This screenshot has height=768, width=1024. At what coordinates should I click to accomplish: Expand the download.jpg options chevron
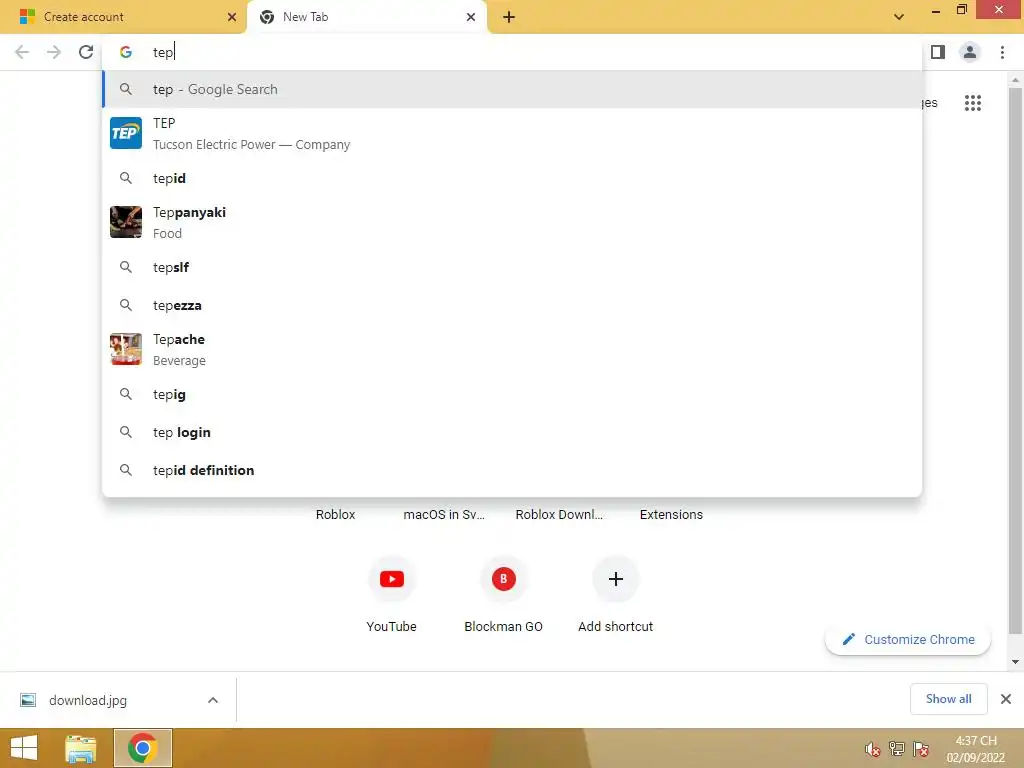coord(213,700)
